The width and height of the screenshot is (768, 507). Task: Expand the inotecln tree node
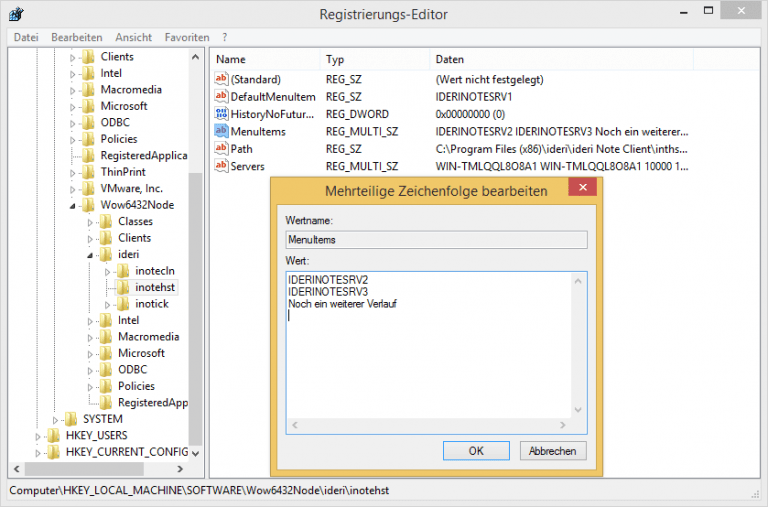coord(107,272)
